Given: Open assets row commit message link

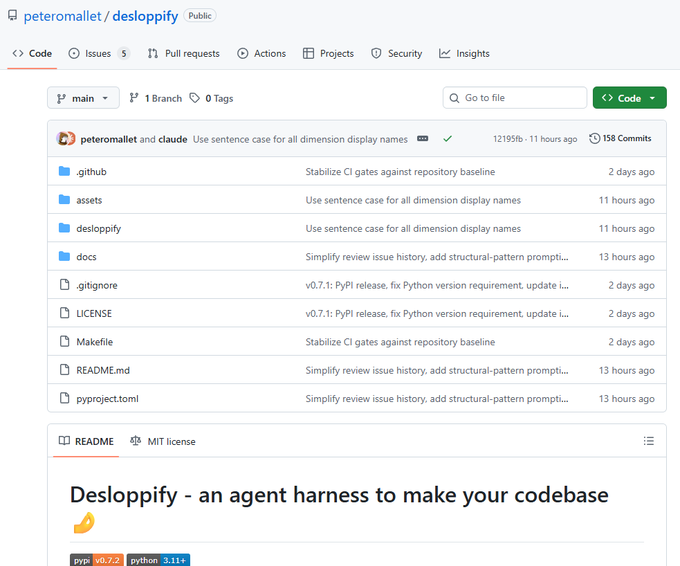Looking at the screenshot, I should click(413, 200).
